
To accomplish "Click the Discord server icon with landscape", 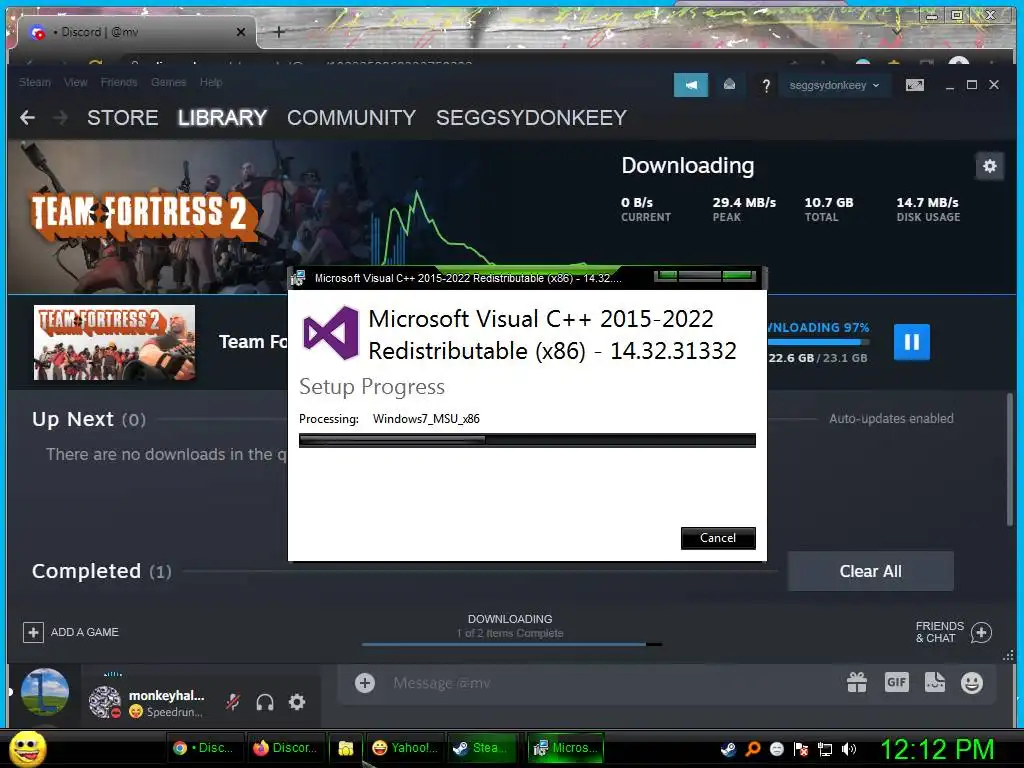I will tap(45, 692).
